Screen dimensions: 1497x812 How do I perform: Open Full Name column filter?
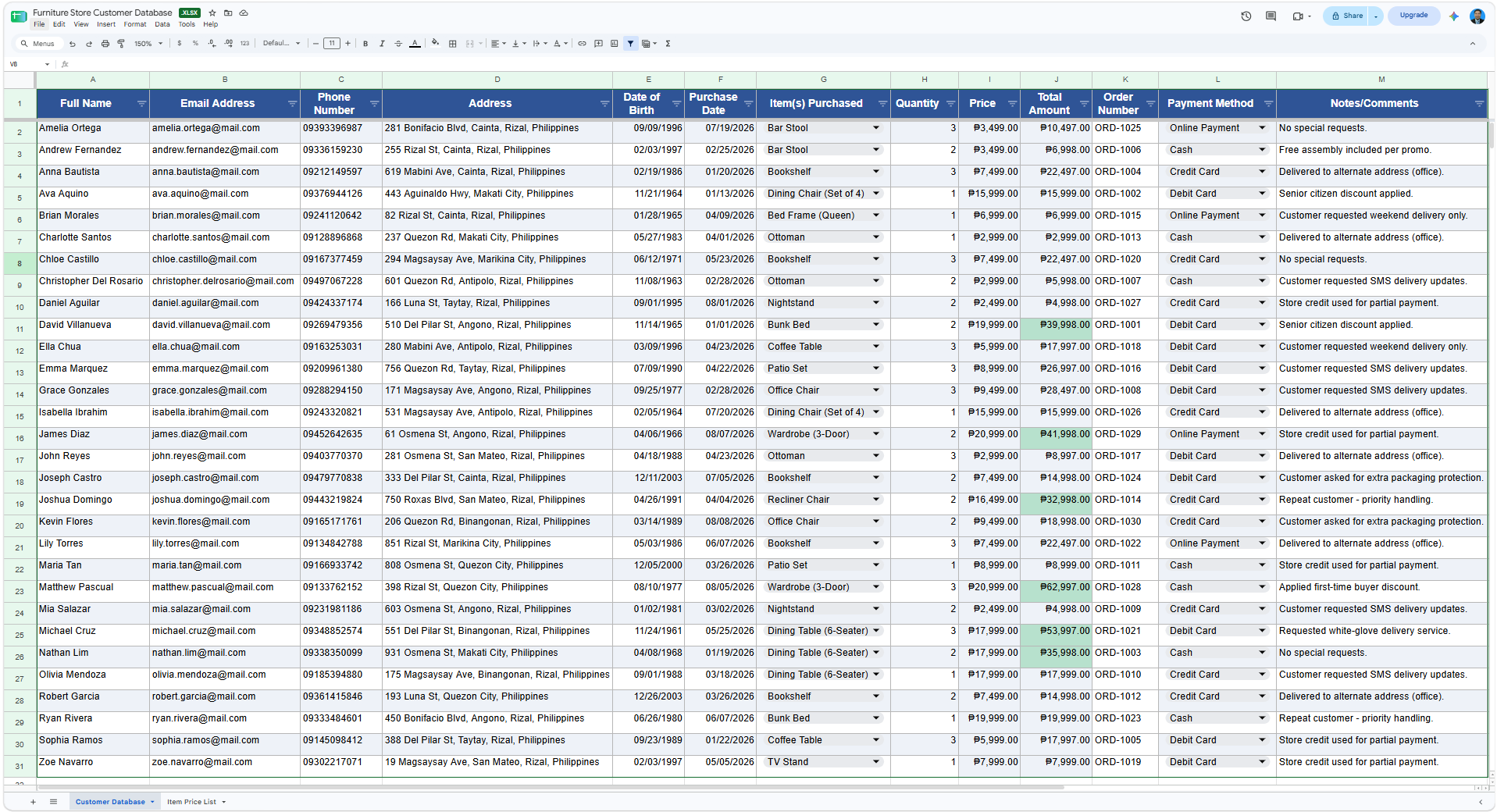(141, 104)
